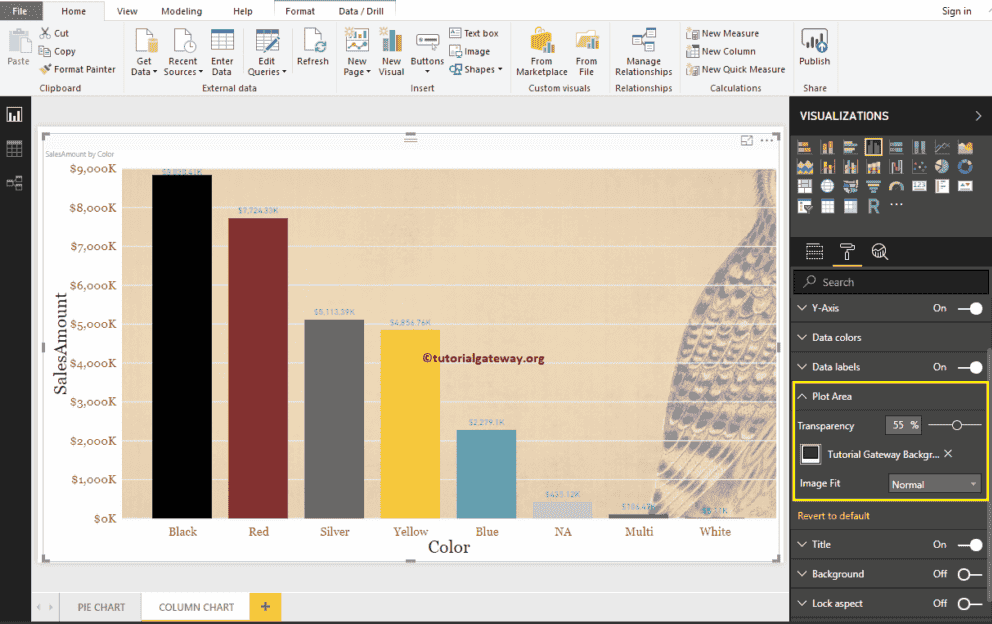Select the slicer visual
Viewport: 992px width, 624px height.
pos(804,206)
